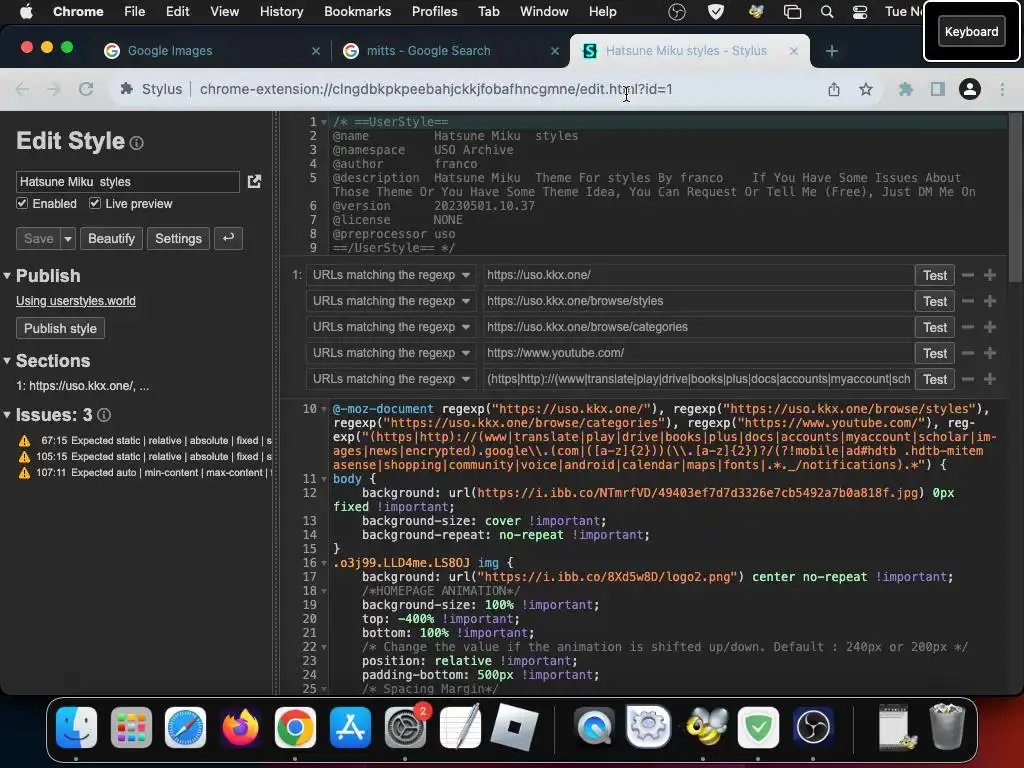Click the Save button
The width and height of the screenshot is (1024, 768).
(x=39, y=239)
